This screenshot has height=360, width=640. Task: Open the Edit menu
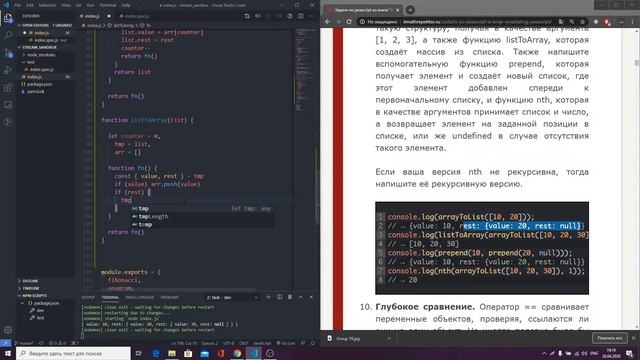[30, 5]
